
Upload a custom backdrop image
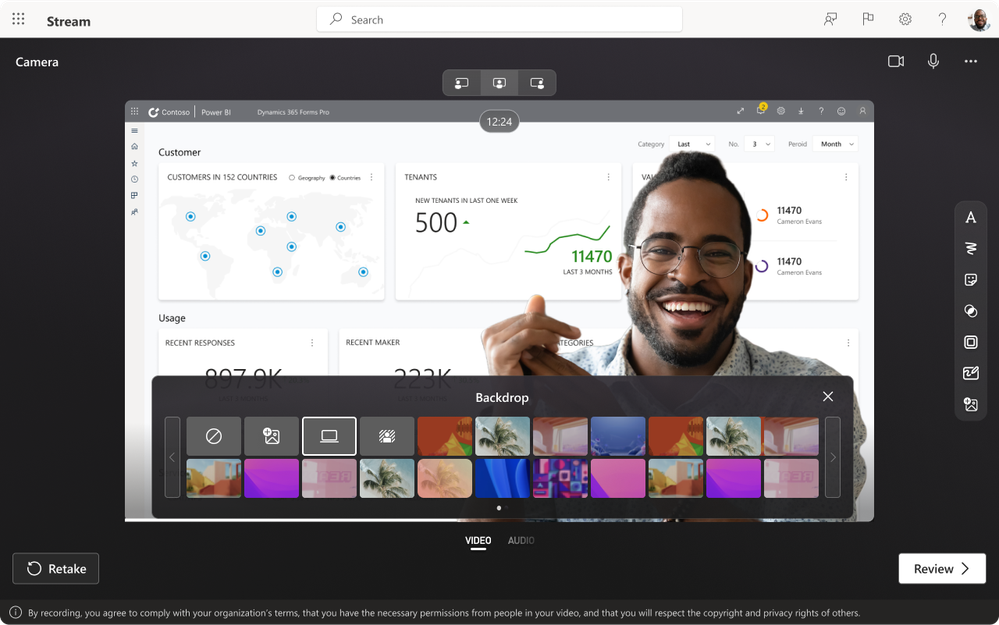click(271, 436)
